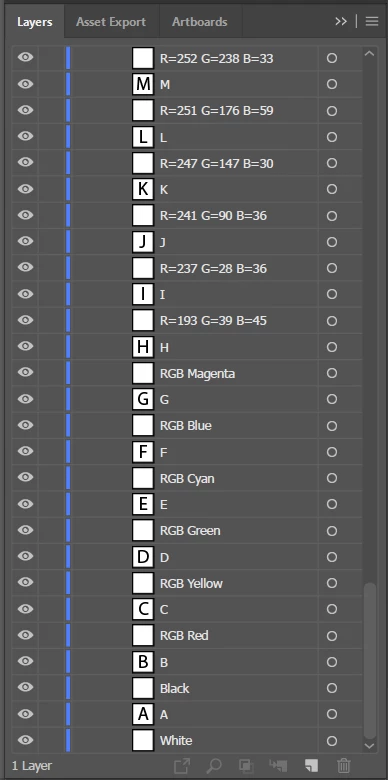Screen dimensions: 388x780
Task: Click the Create New Sublayer icon
Action: pyautogui.click(x=278, y=766)
